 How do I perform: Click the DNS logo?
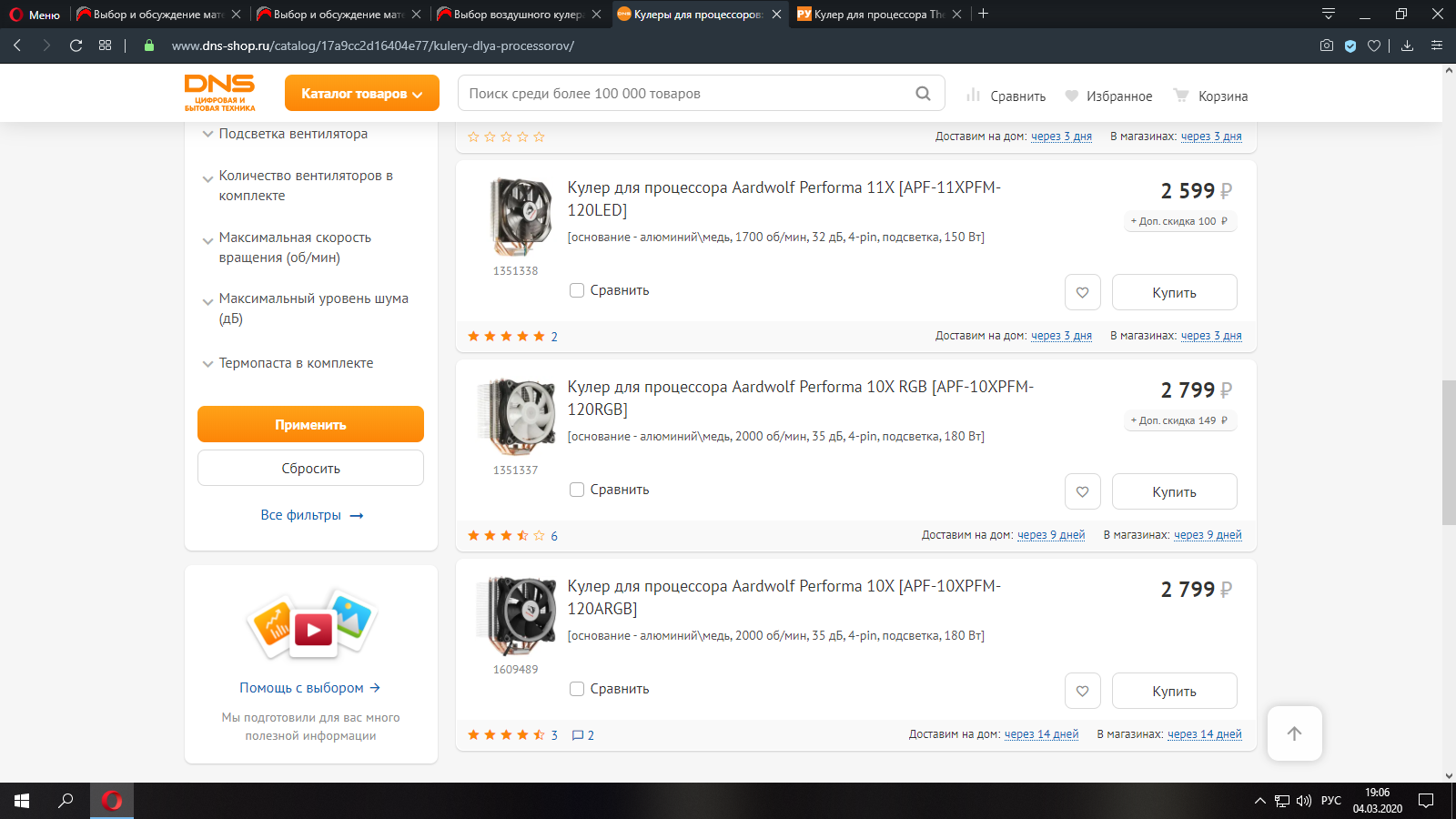point(220,93)
